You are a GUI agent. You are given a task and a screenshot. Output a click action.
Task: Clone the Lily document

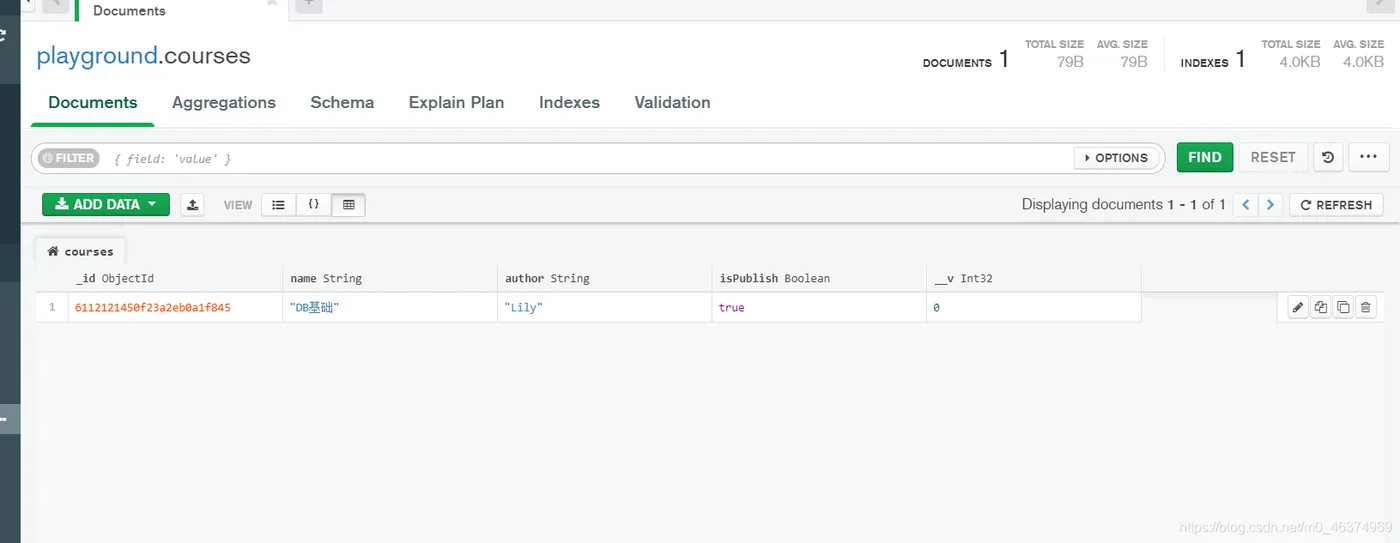(x=1343, y=308)
